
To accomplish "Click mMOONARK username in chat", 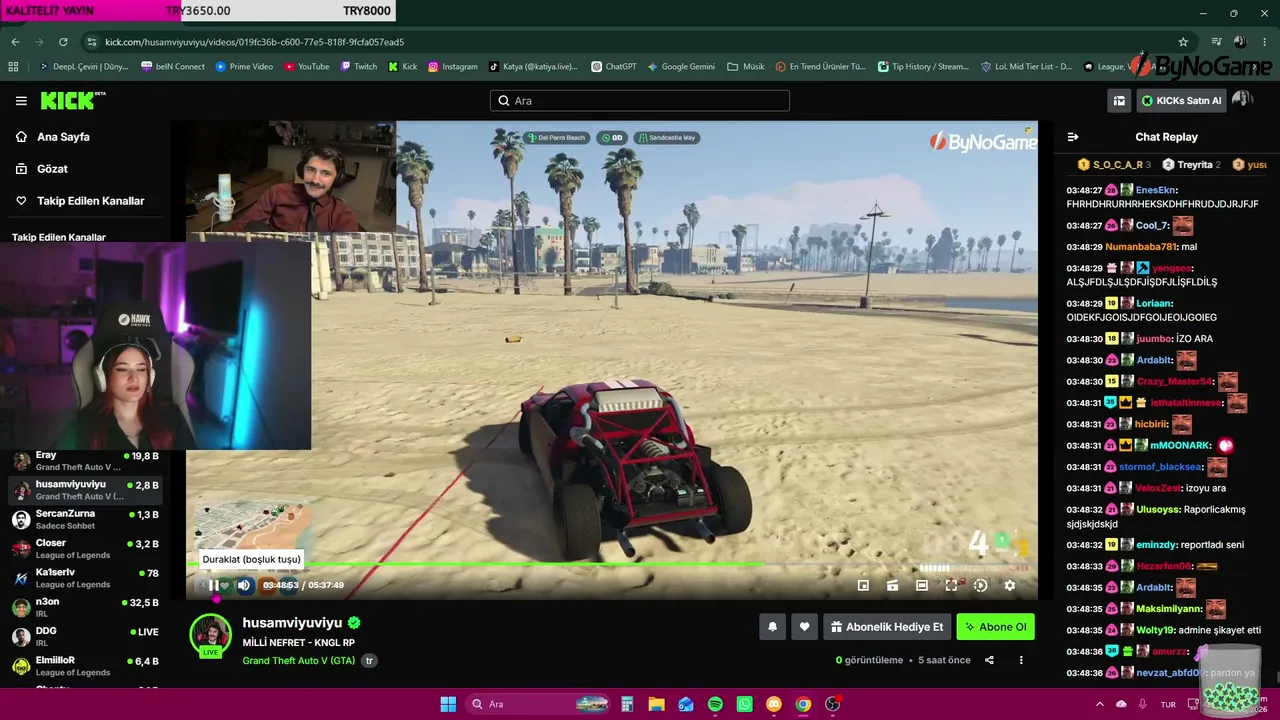I will coord(1180,445).
